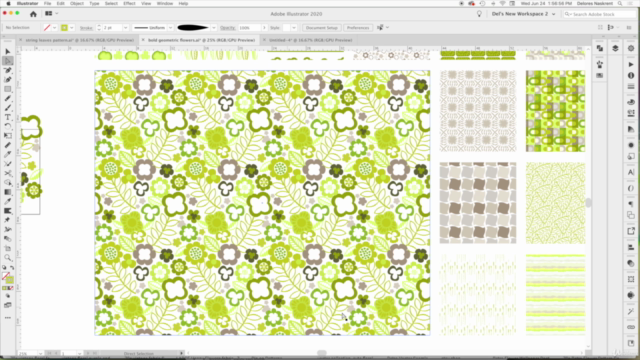This screenshot has height=360, width=640.
Task: Click the Search Adobe Stock field
Action: click(600, 14)
